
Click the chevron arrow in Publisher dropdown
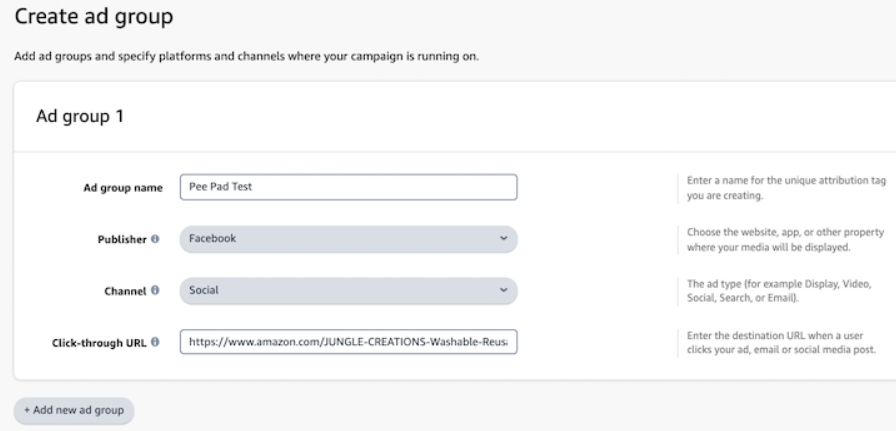click(x=503, y=239)
